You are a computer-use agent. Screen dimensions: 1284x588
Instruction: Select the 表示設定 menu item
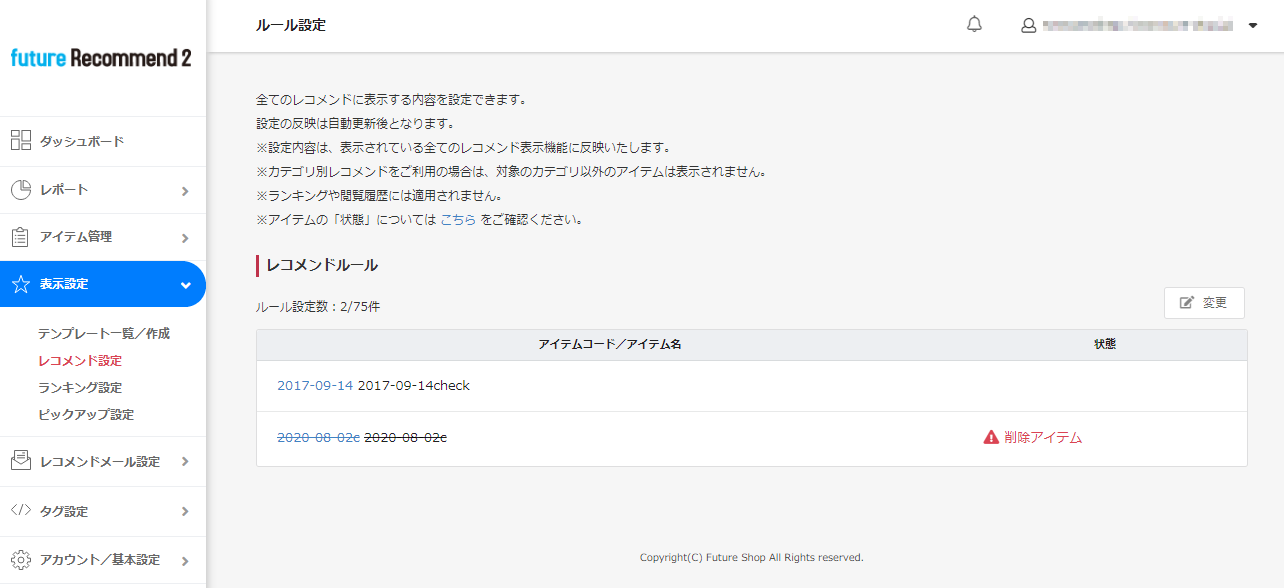[103, 284]
